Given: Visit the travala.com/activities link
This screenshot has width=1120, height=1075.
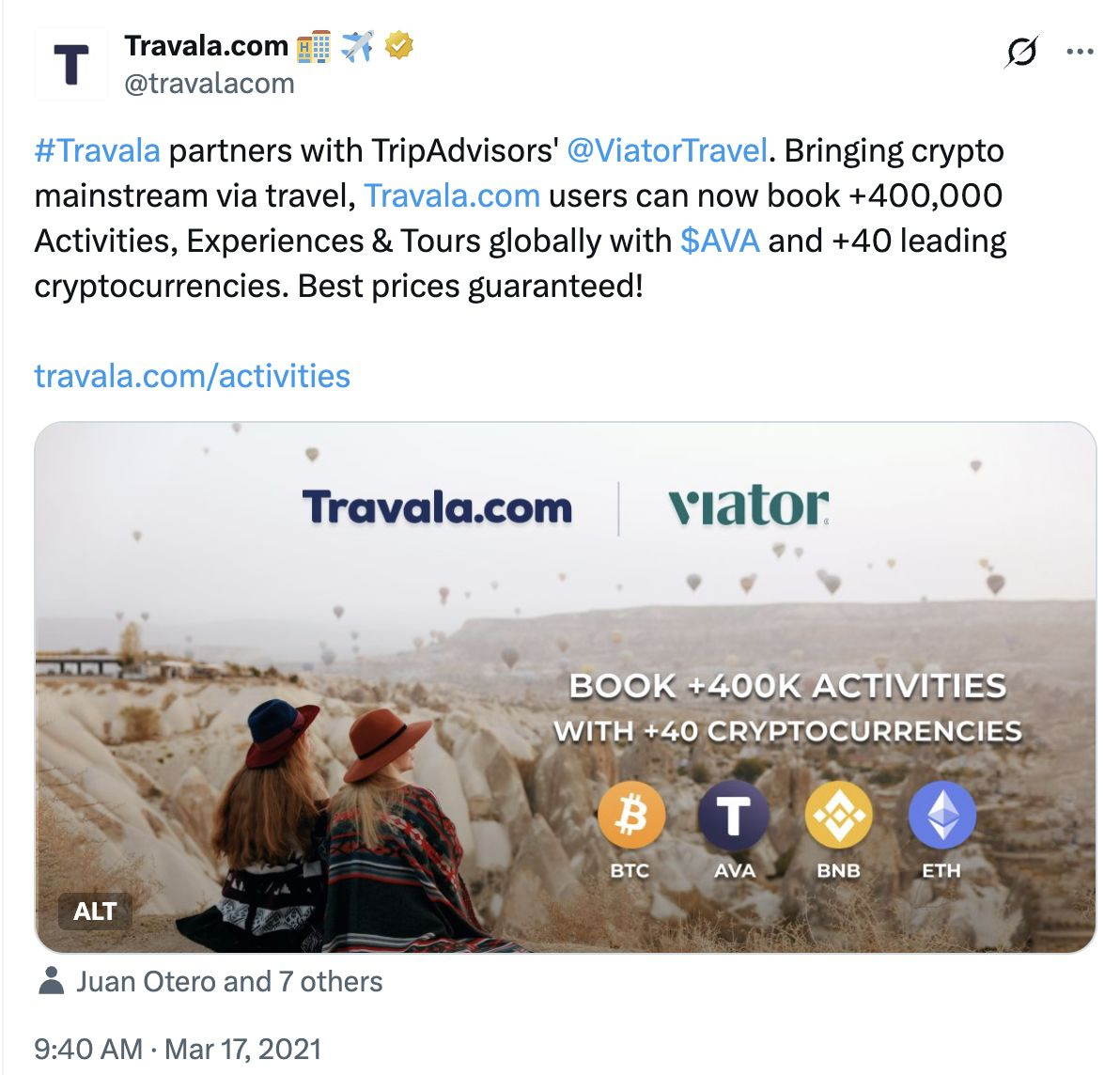Looking at the screenshot, I should [192, 376].
